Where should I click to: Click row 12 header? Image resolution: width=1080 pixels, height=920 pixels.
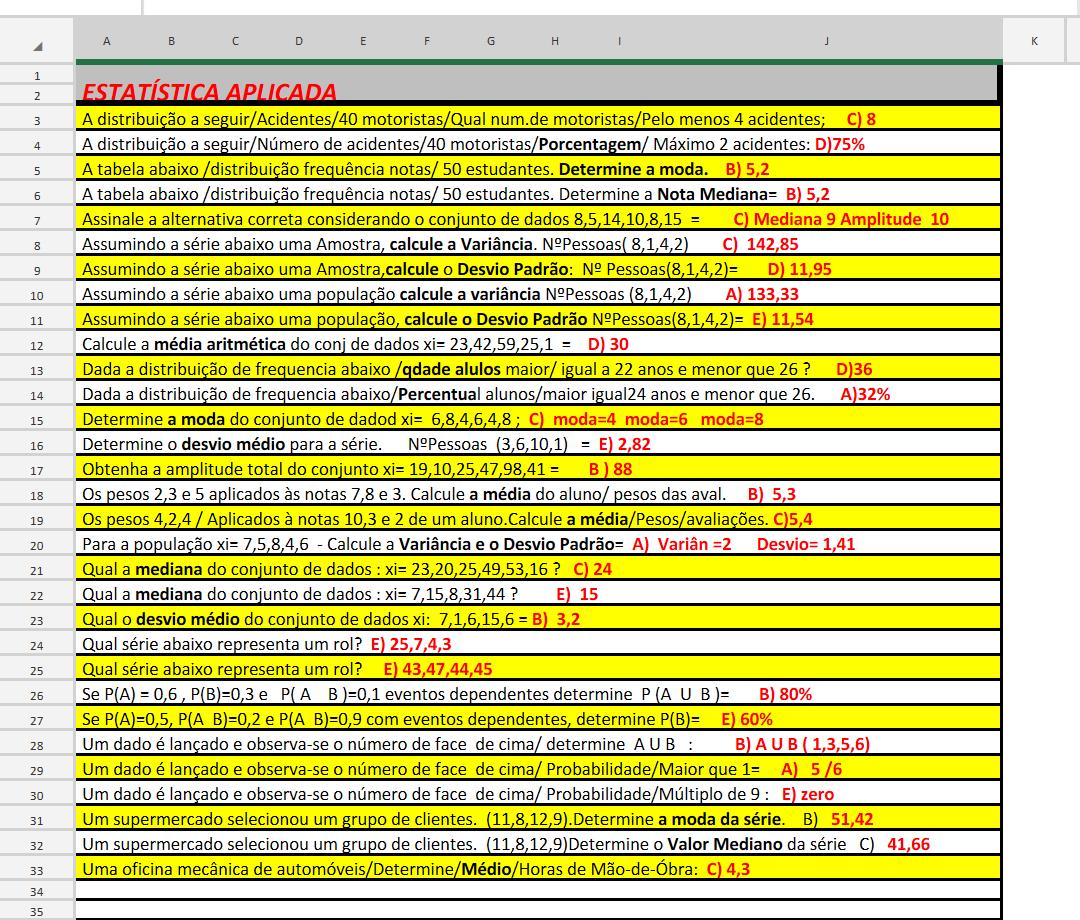[37, 345]
